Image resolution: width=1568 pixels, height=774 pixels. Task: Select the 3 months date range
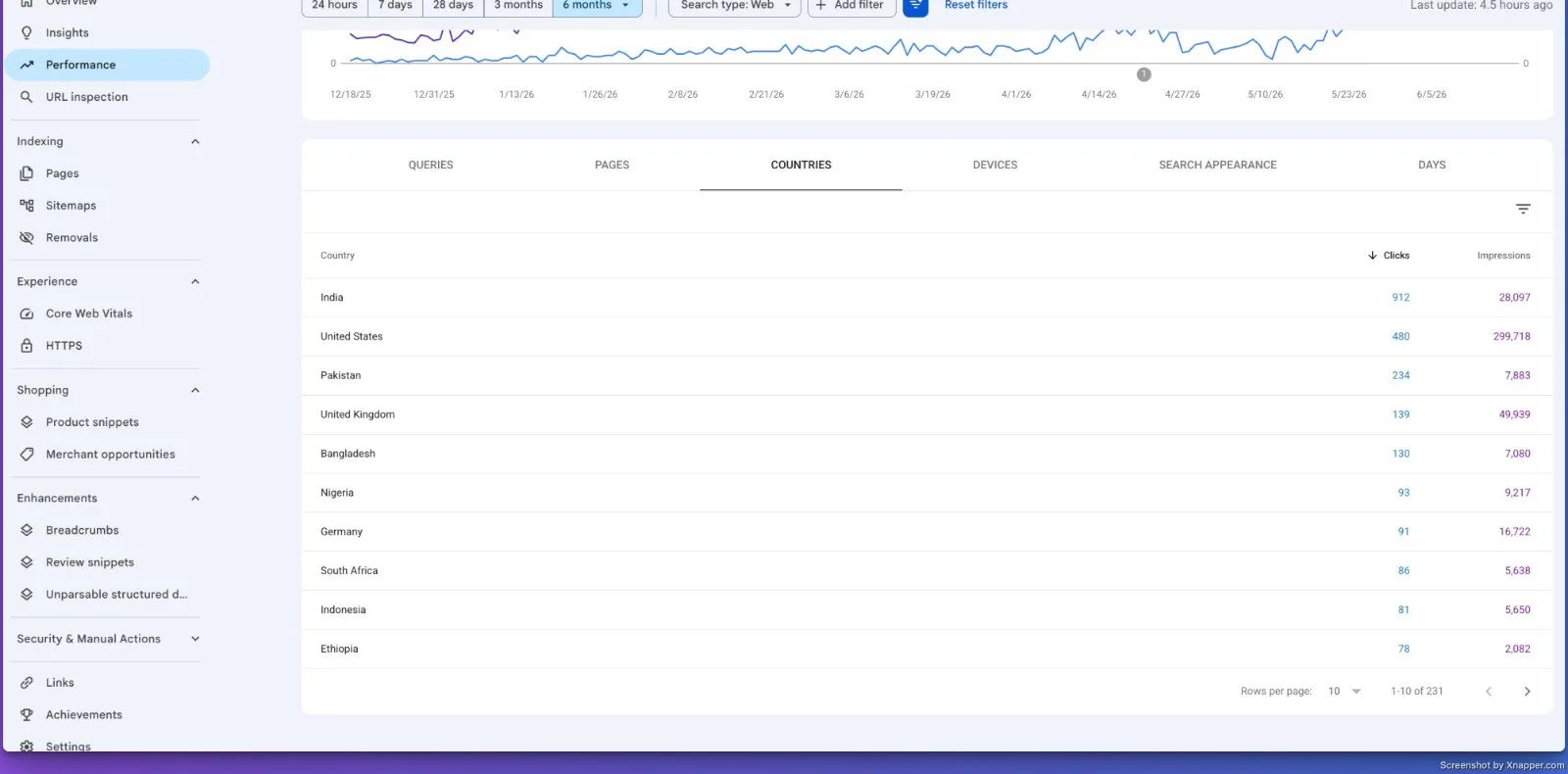click(x=518, y=6)
